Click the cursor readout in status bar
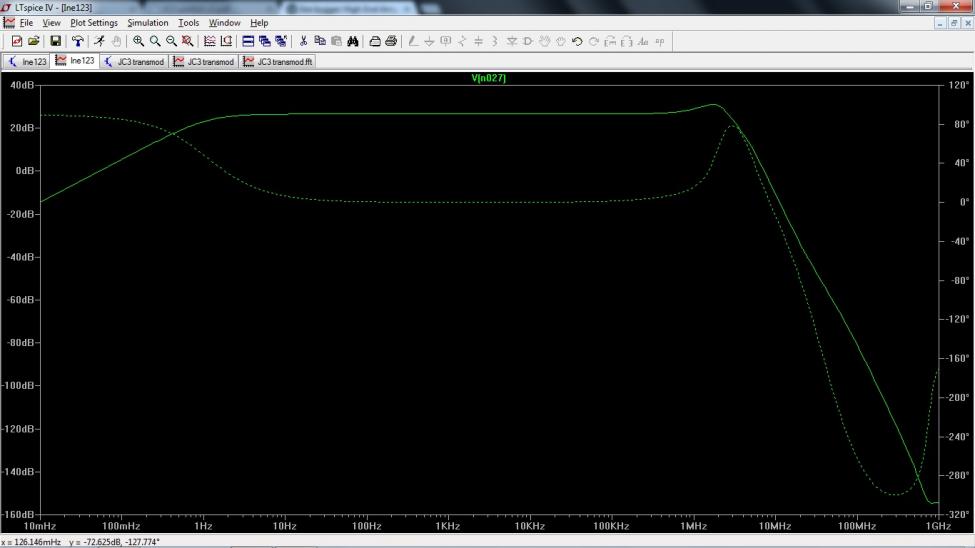The image size is (975, 548). pyautogui.click(x=81, y=542)
